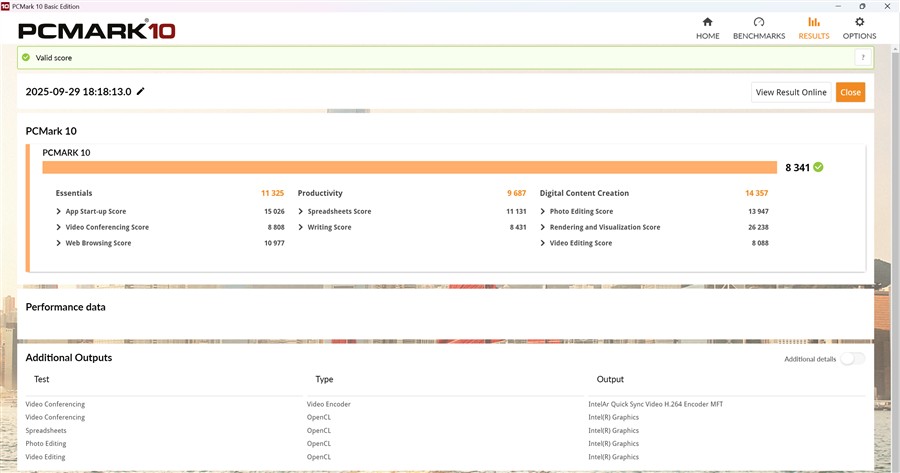Click the PCMark 10 logo
Viewport: 900px width, 473px height.
click(97, 30)
